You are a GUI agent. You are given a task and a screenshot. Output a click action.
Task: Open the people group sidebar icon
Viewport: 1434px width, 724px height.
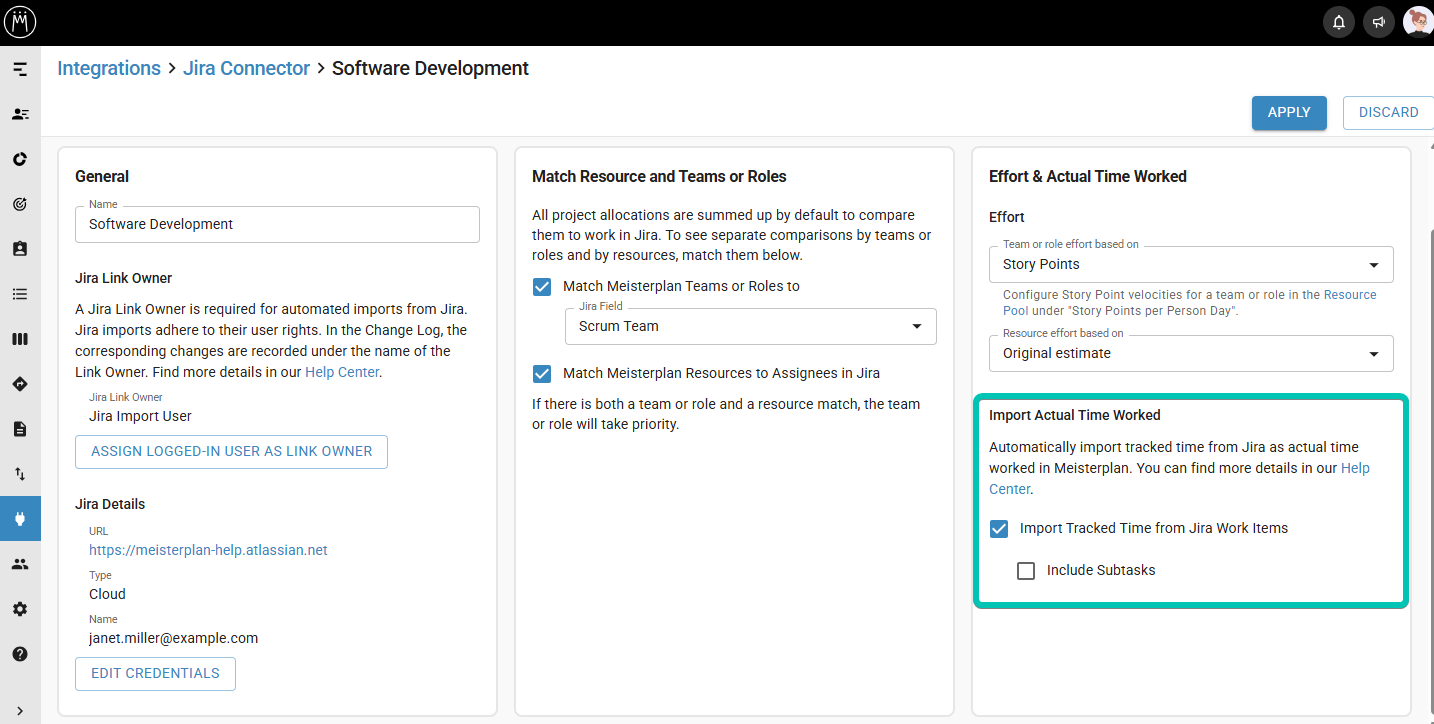(x=20, y=564)
